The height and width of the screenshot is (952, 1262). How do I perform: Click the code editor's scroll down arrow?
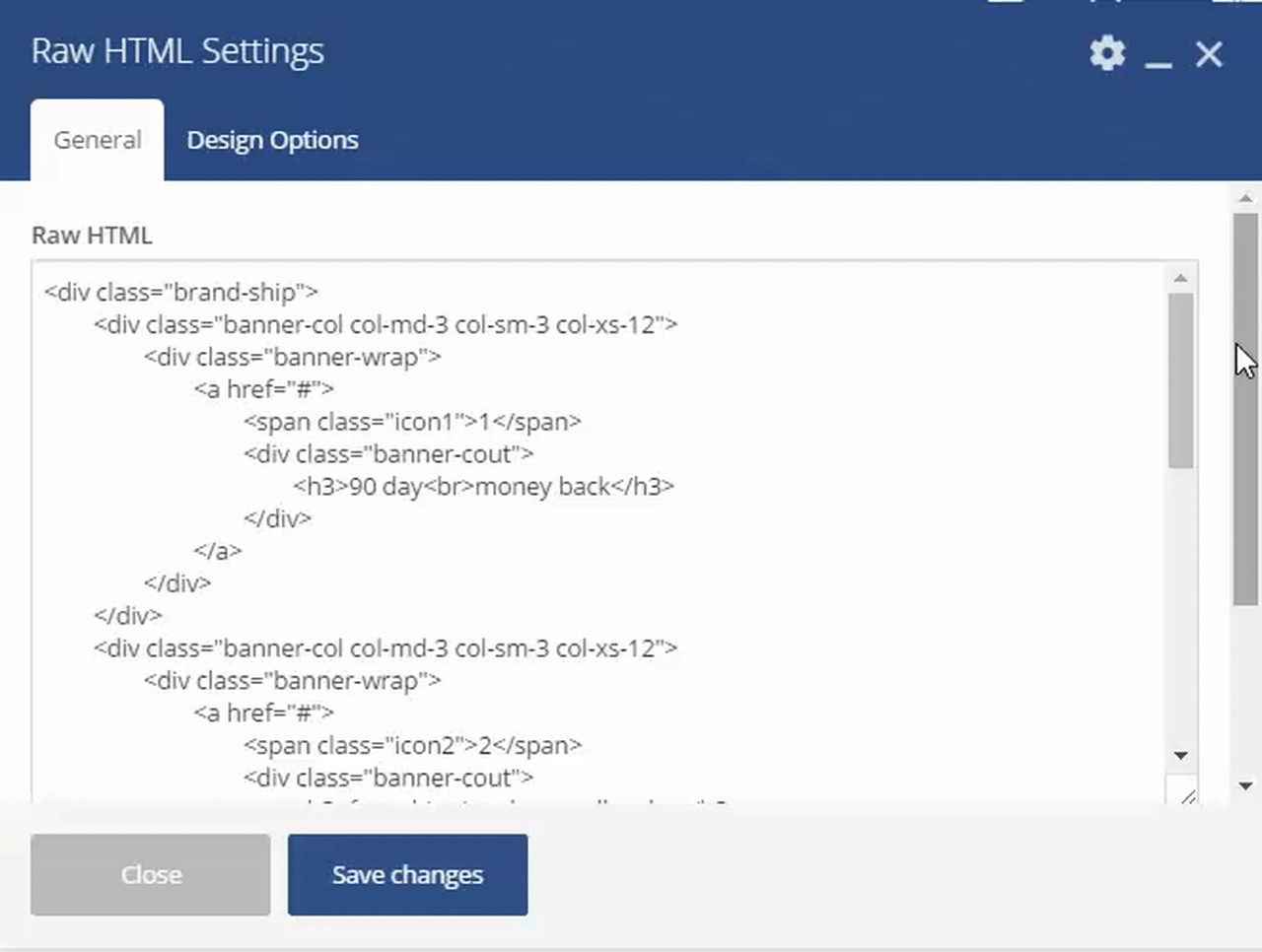(x=1181, y=756)
